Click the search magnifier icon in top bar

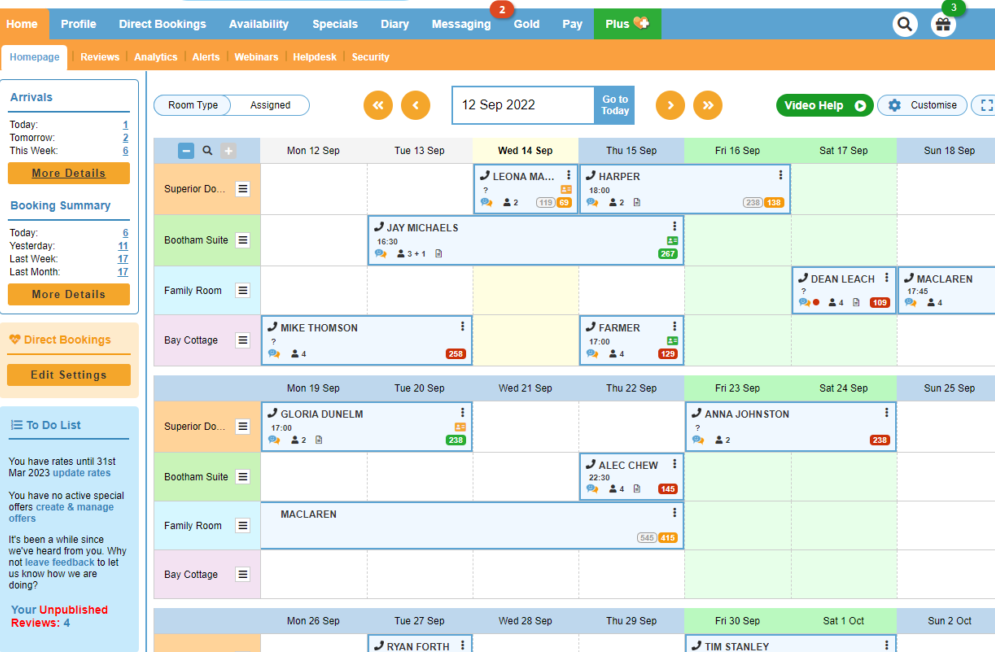pyautogui.click(x=905, y=25)
